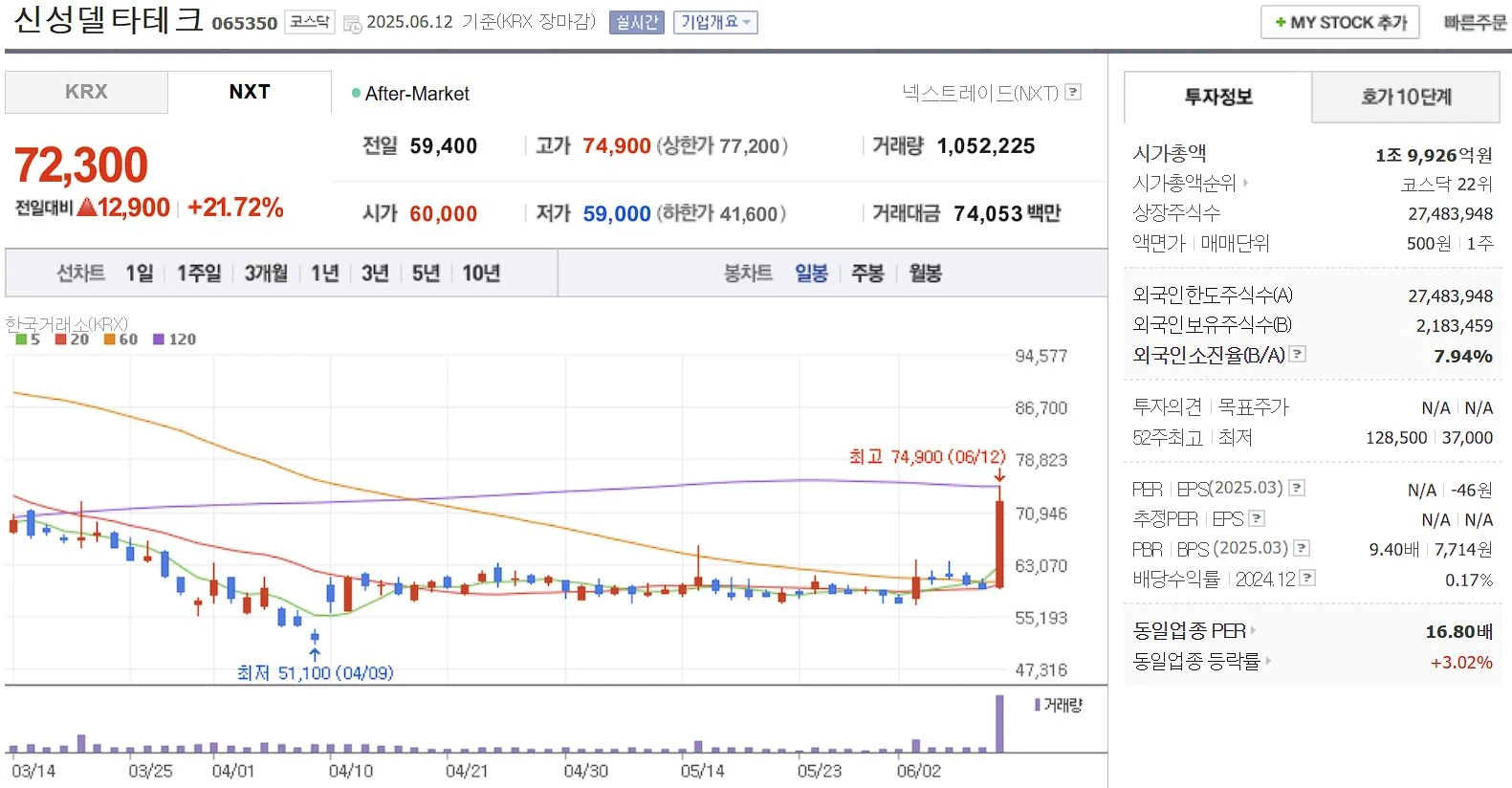Image resolution: width=1512 pixels, height=788 pixels.
Task: Click the 선차트 label
Action: pyautogui.click(x=80, y=274)
